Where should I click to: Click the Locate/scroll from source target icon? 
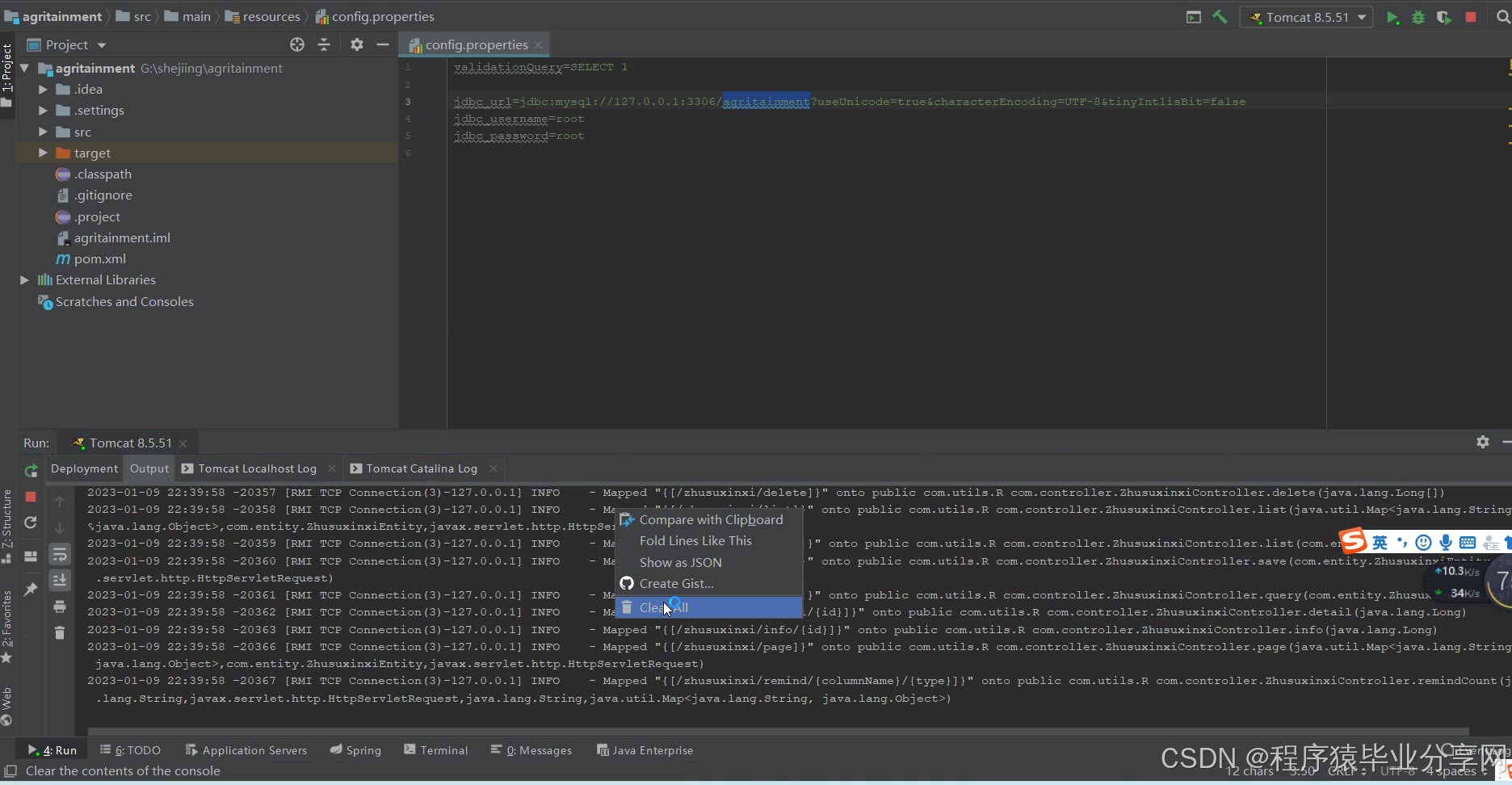[x=297, y=44]
